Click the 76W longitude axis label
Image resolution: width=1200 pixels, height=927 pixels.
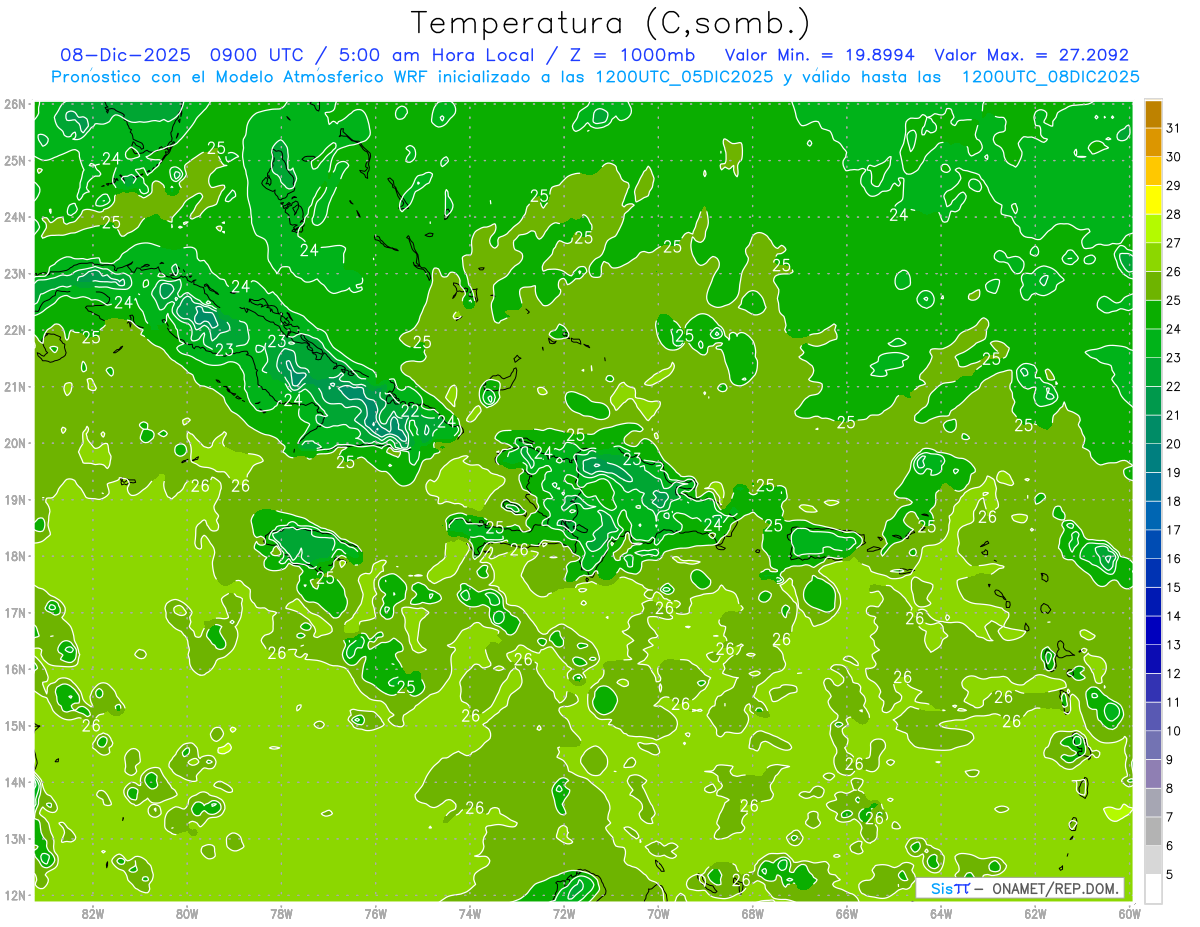375,912
